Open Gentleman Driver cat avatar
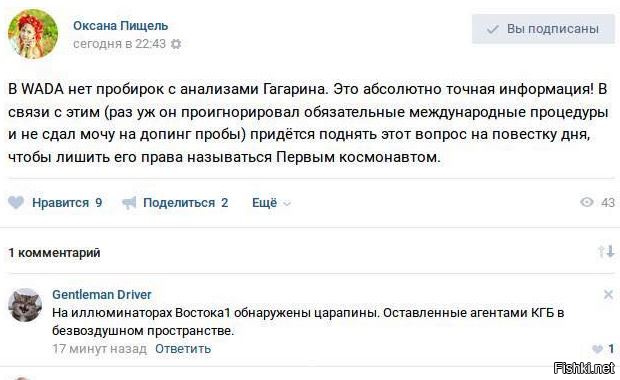This screenshot has height=380, width=620. [x=25, y=305]
